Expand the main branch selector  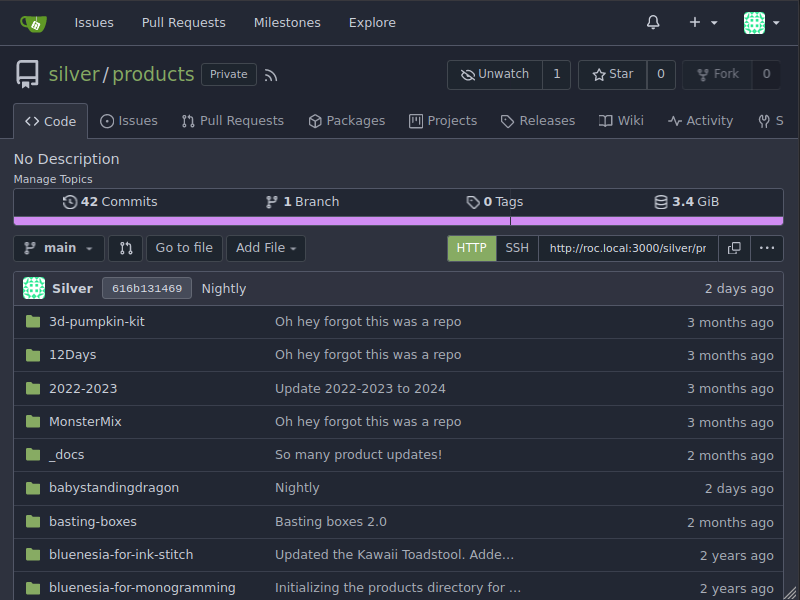(x=59, y=248)
